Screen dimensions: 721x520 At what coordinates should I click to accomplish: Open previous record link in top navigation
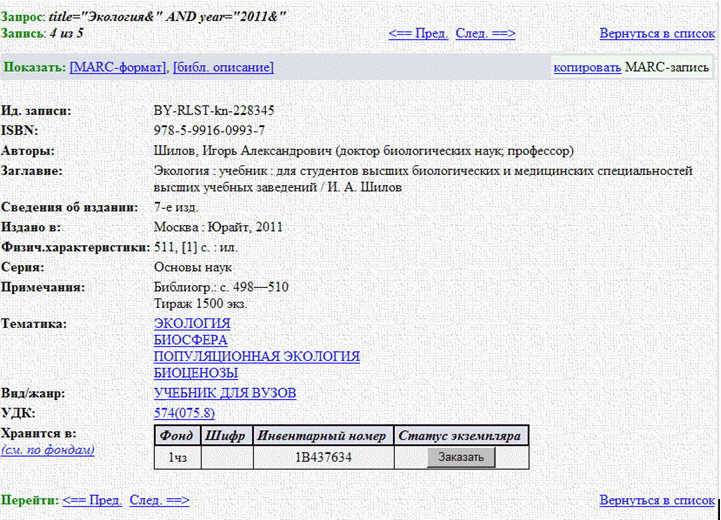(417, 33)
